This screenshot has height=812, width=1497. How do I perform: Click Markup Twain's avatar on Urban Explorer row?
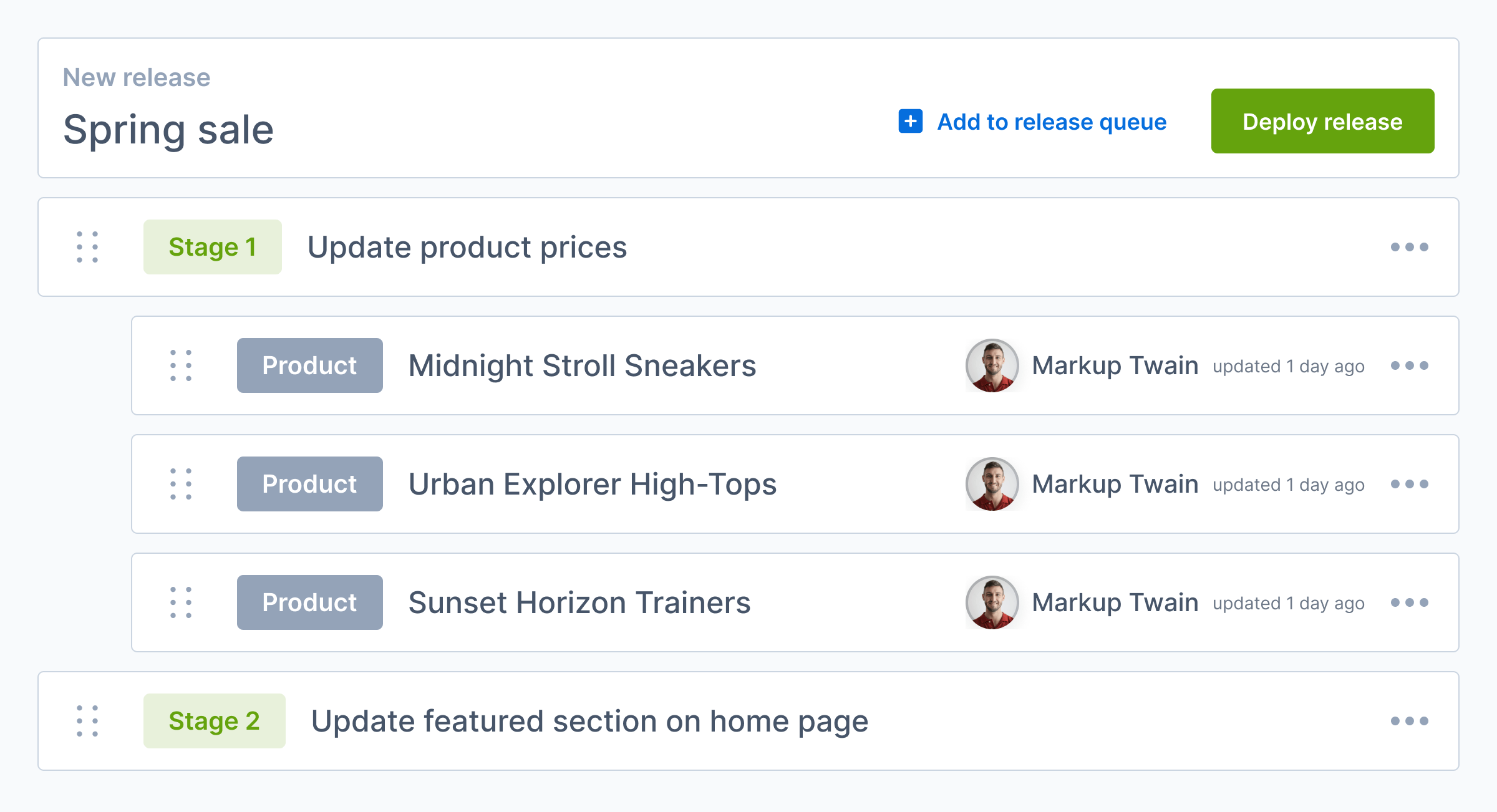point(992,484)
